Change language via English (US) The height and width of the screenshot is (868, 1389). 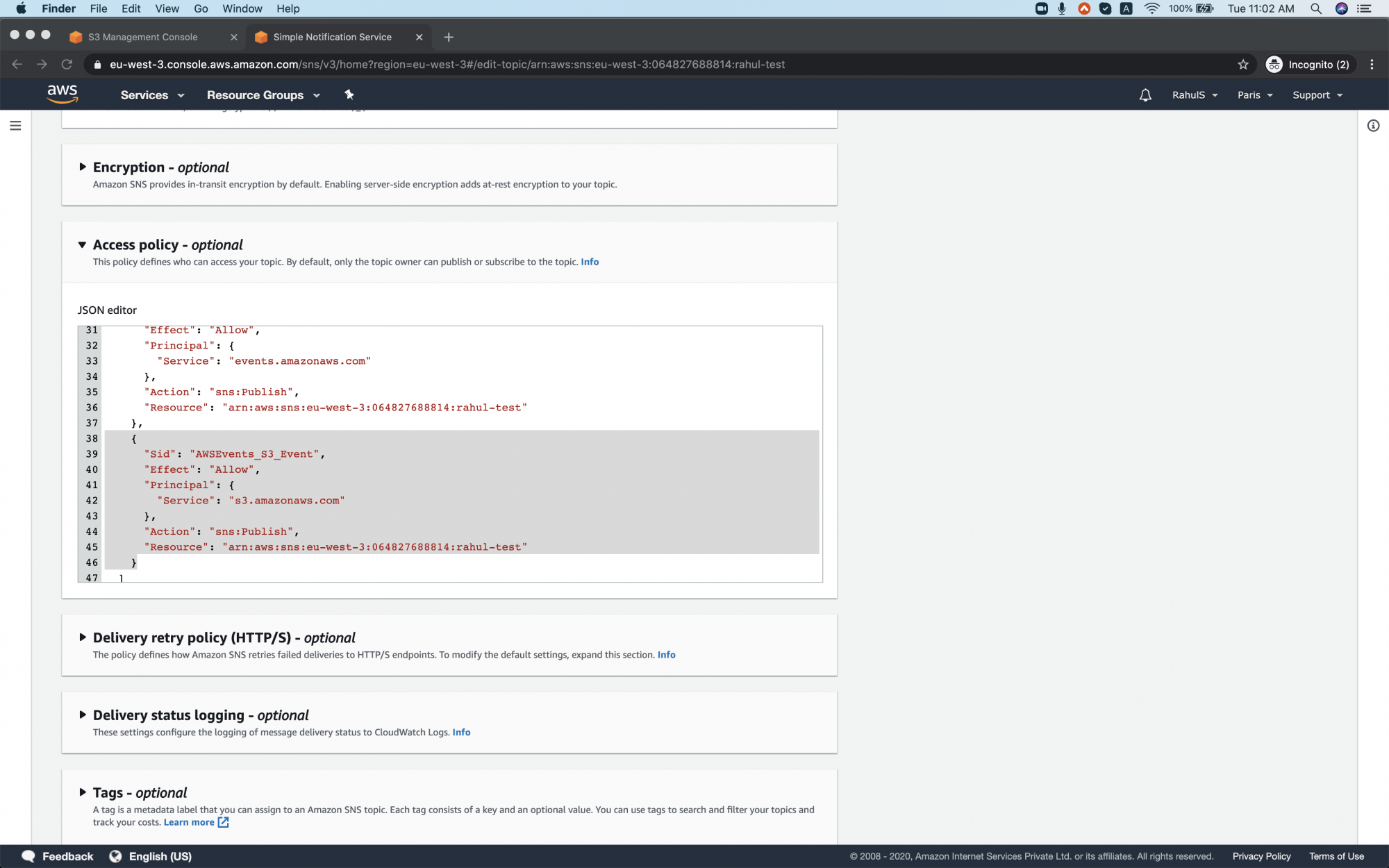click(160, 856)
